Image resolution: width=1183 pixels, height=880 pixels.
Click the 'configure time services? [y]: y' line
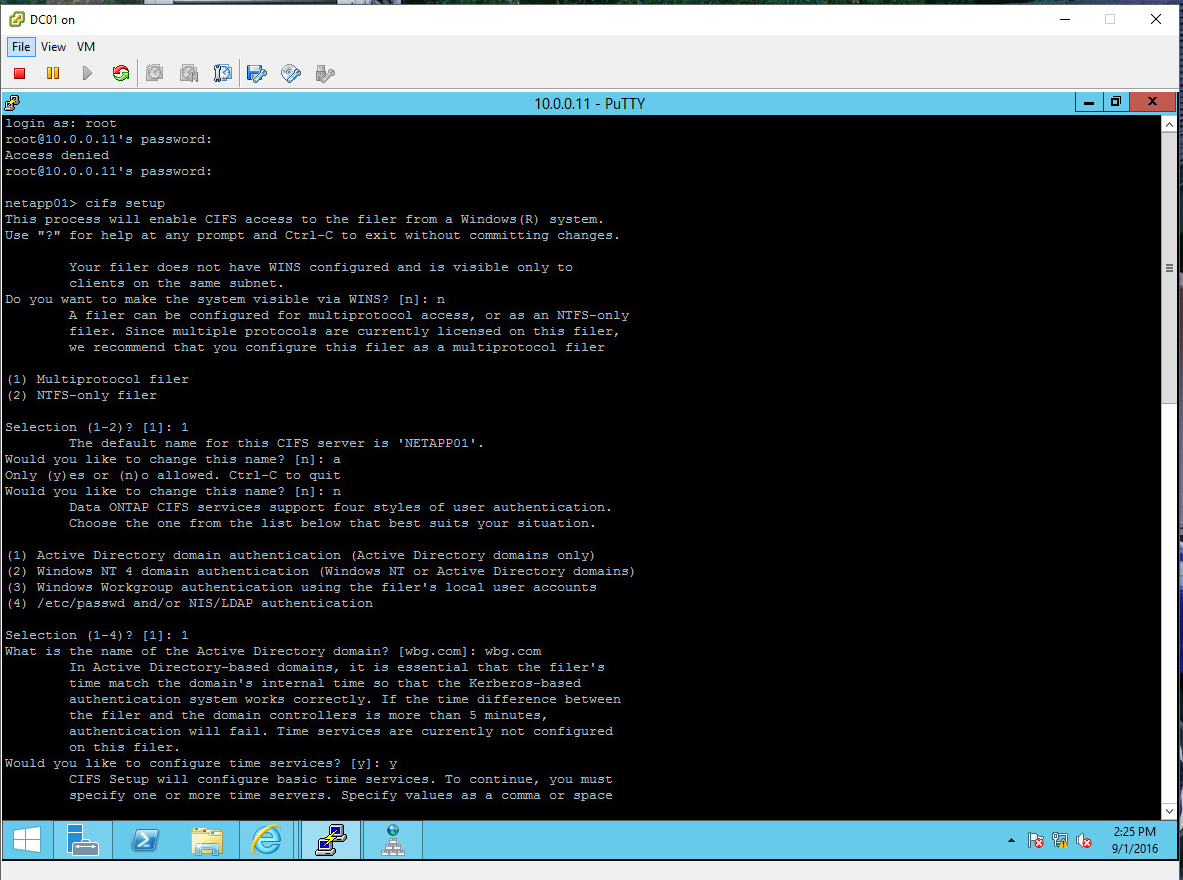[x=201, y=763]
